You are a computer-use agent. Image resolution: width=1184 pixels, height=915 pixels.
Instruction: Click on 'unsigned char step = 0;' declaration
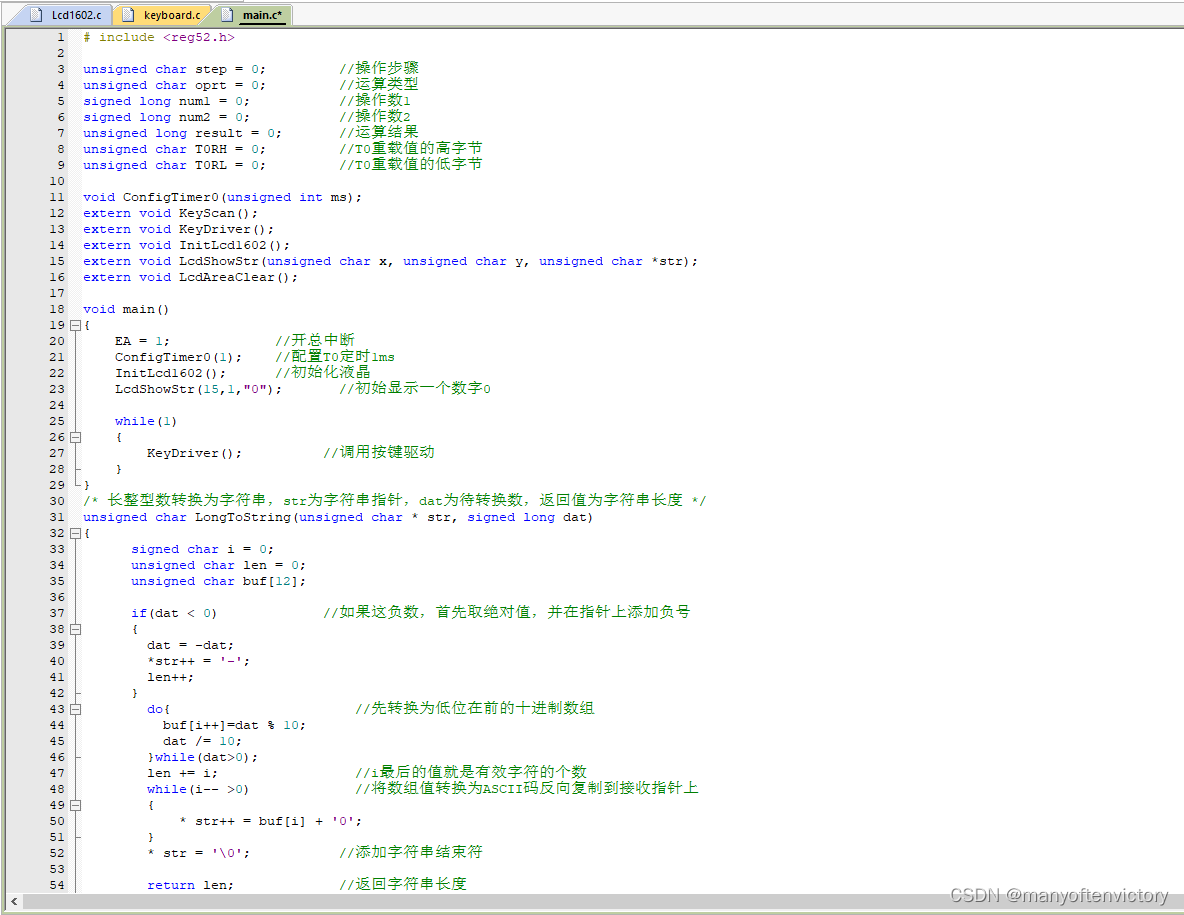coord(174,69)
